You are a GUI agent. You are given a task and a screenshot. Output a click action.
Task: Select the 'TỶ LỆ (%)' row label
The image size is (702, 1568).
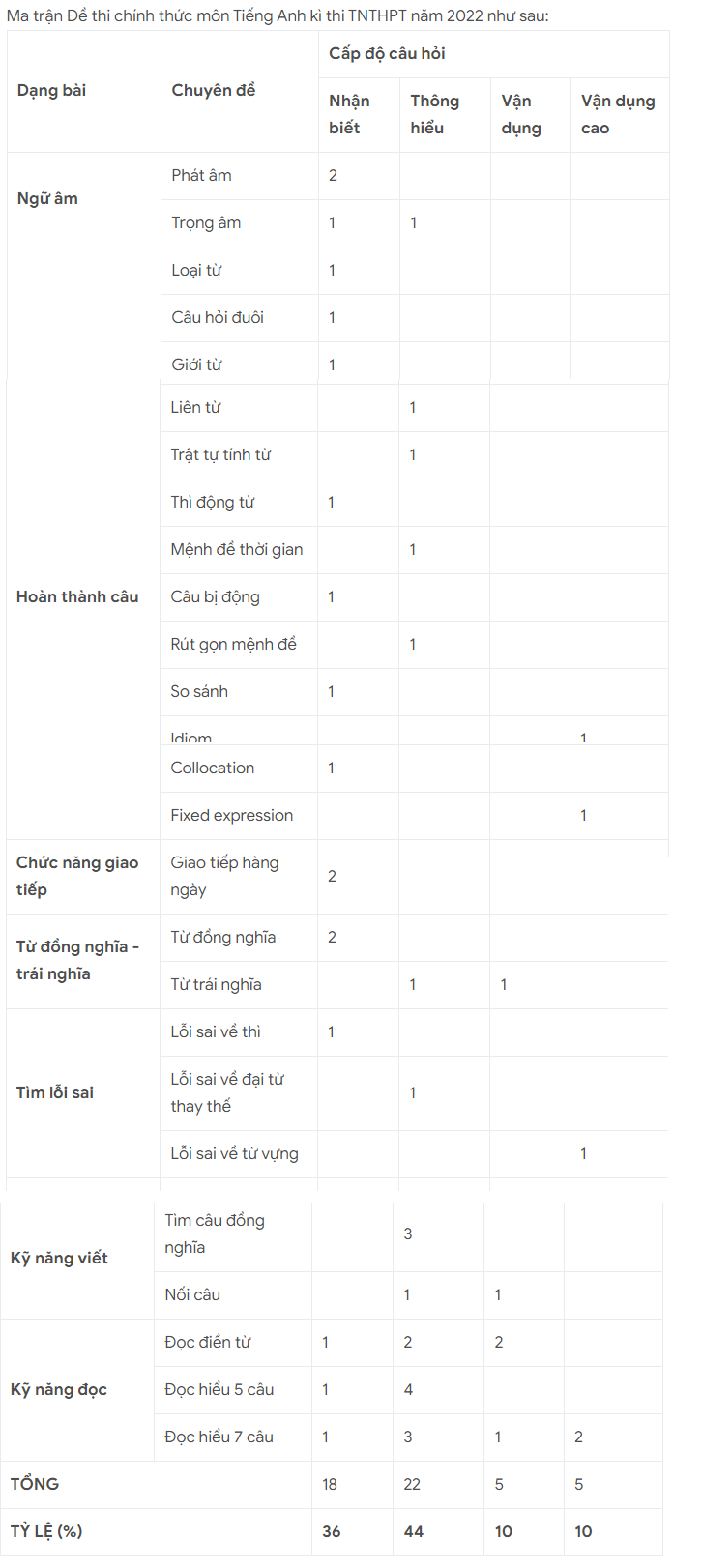(x=46, y=1532)
